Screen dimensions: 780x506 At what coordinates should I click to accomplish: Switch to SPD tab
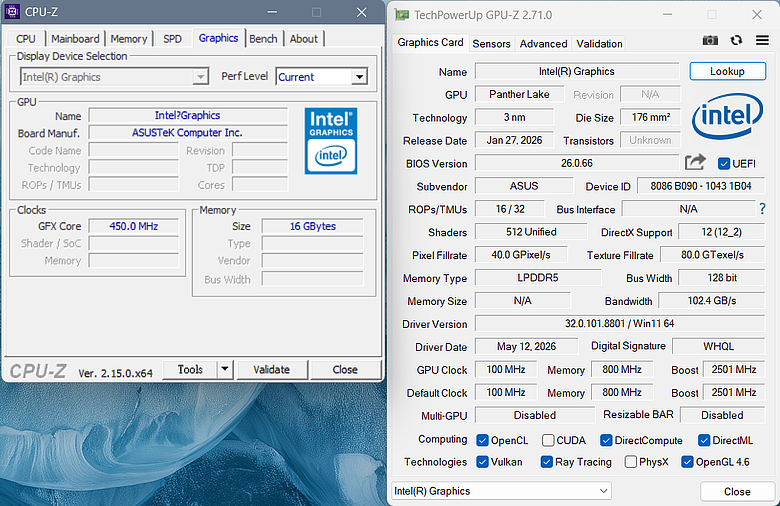[172, 39]
